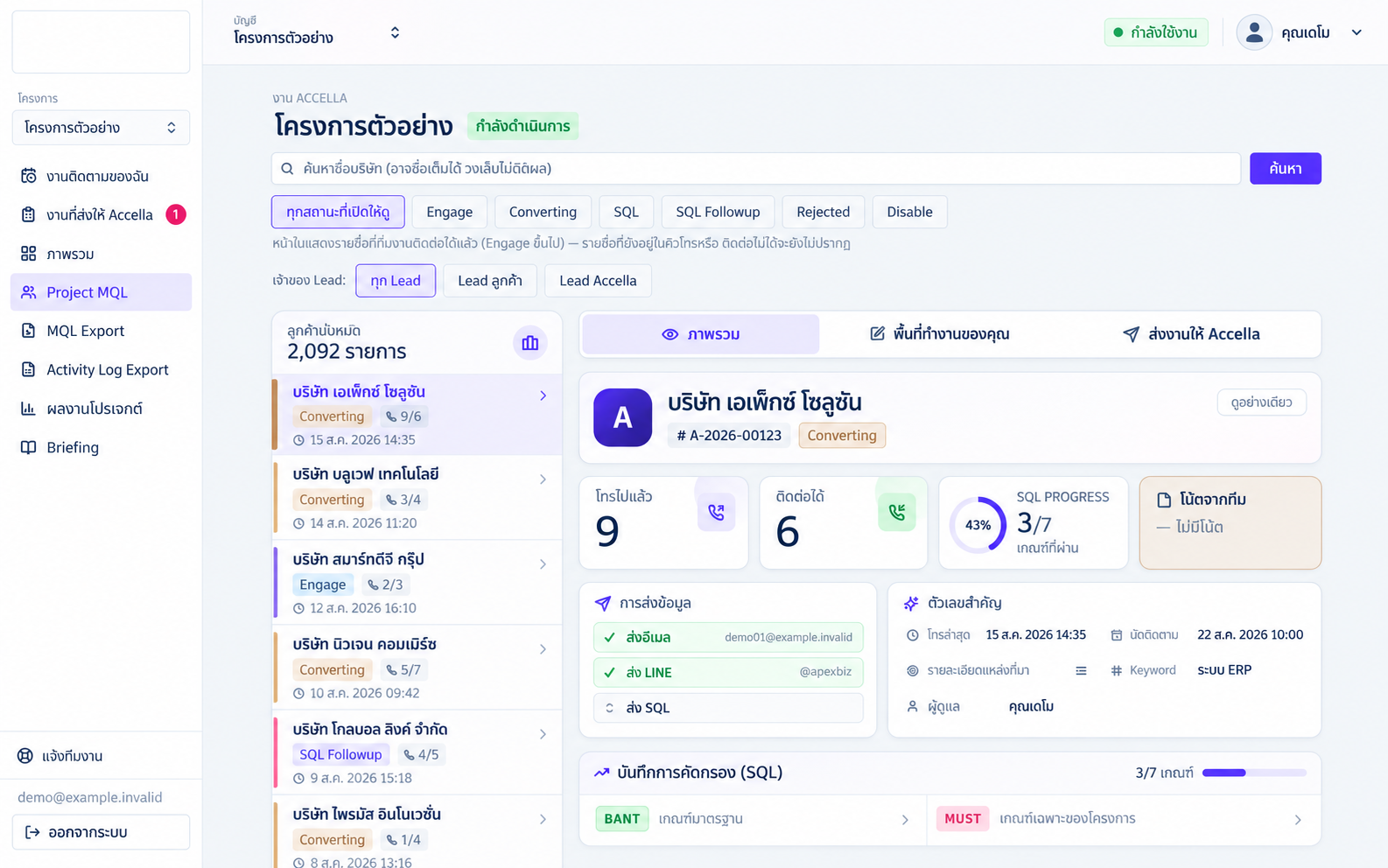Select the Converting status filter
Screen dimensions: 1388x868
pyautogui.click(x=543, y=212)
